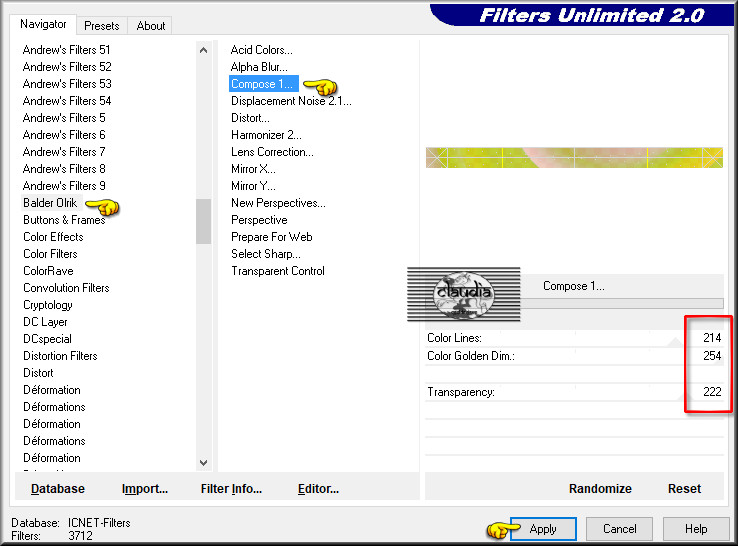This screenshot has height=546, width=738.
Task: Select Convolution Filters category
Action: (x=66, y=288)
